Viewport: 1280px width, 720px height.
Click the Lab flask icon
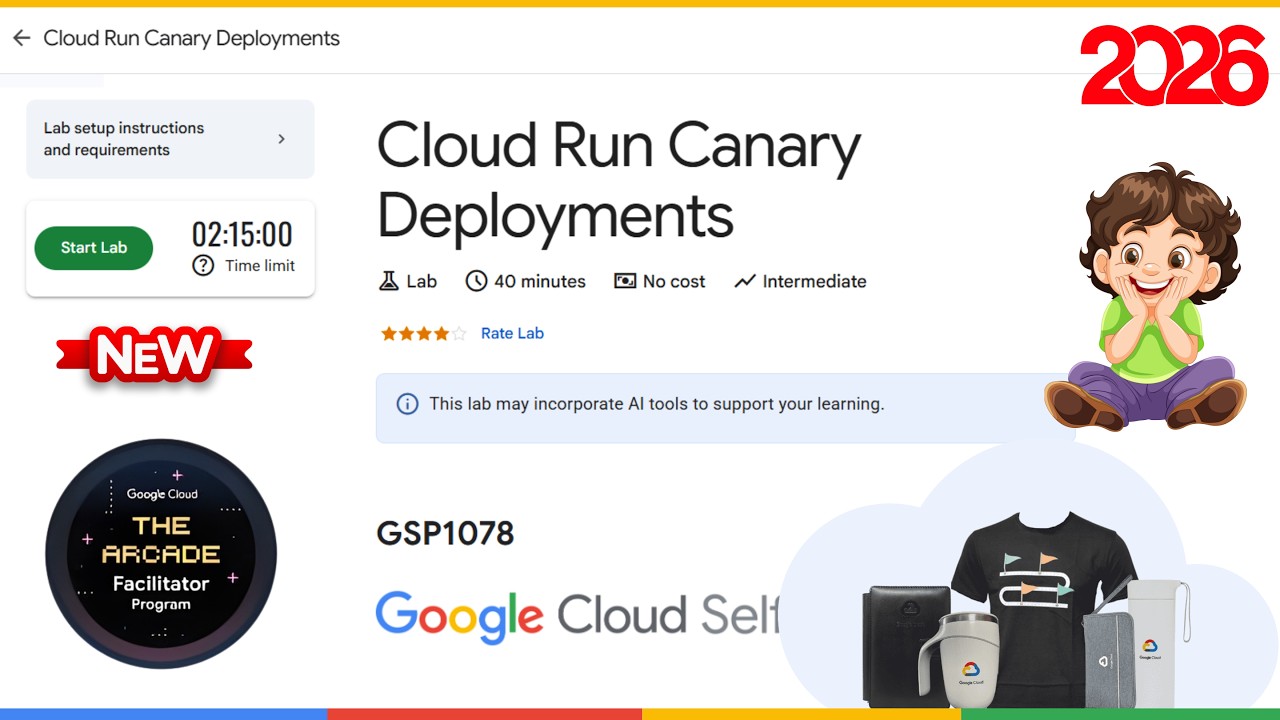pos(388,281)
